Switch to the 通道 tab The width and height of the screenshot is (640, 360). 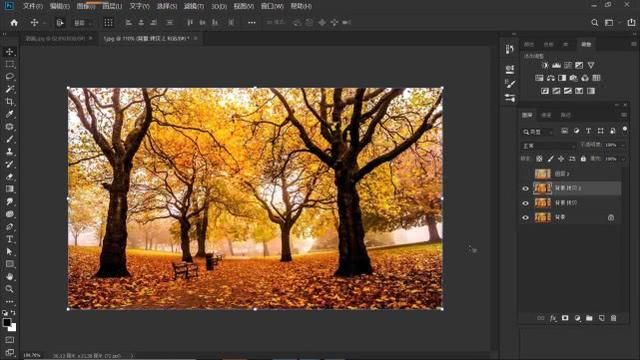pos(546,116)
